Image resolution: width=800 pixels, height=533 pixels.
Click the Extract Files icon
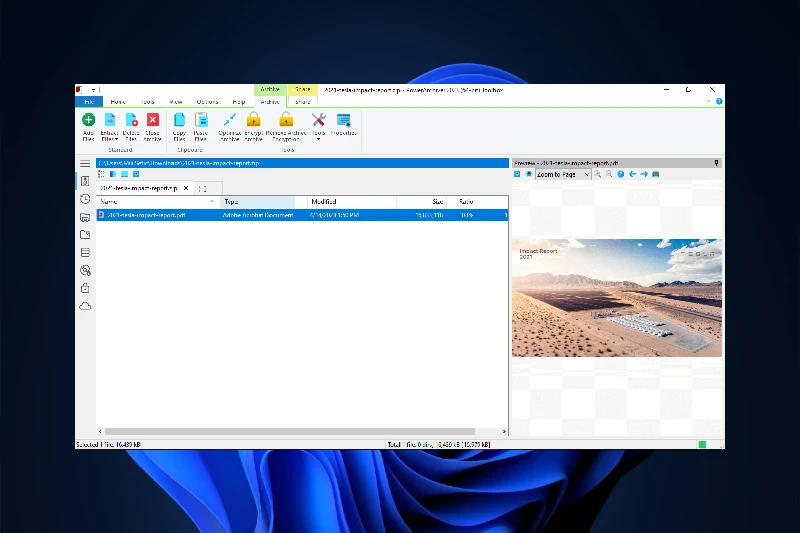(x=110, y=120)
